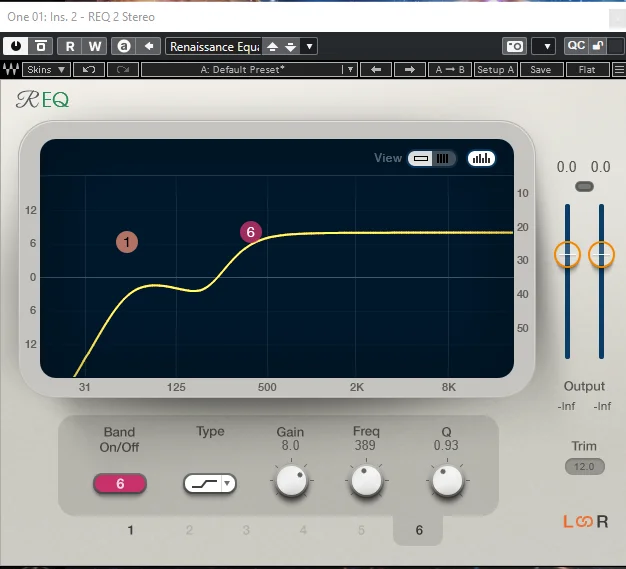Click the A → B copy button

[x=450, y=69]
